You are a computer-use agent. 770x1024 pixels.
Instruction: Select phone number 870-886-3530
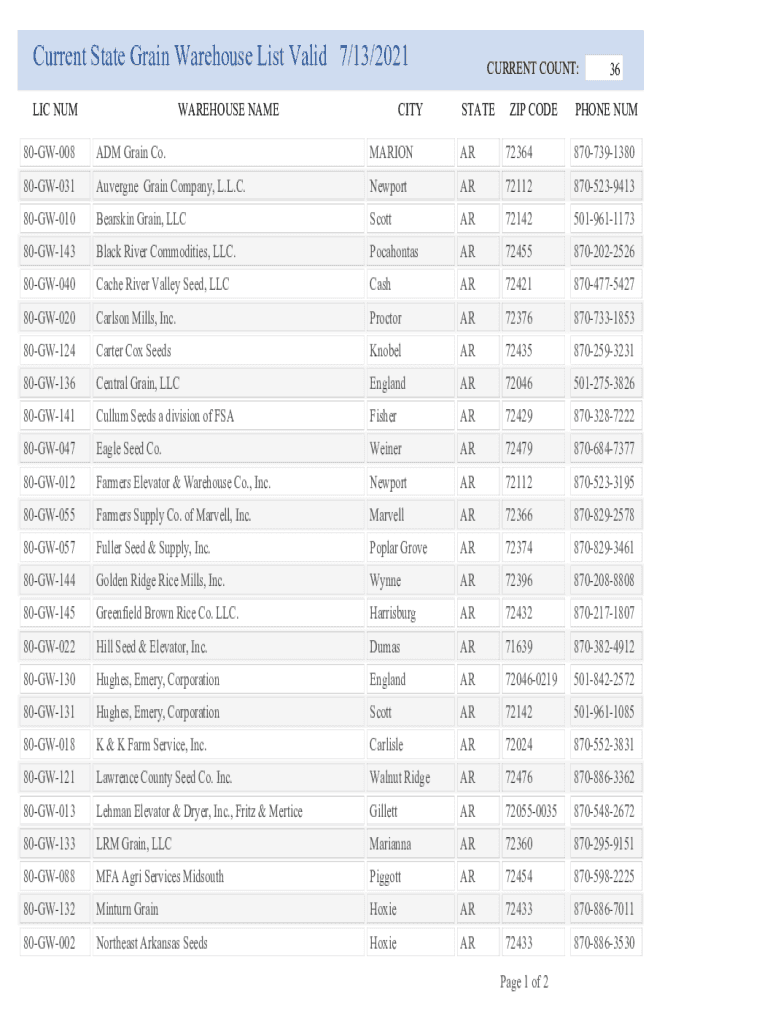tap(604, 943)
